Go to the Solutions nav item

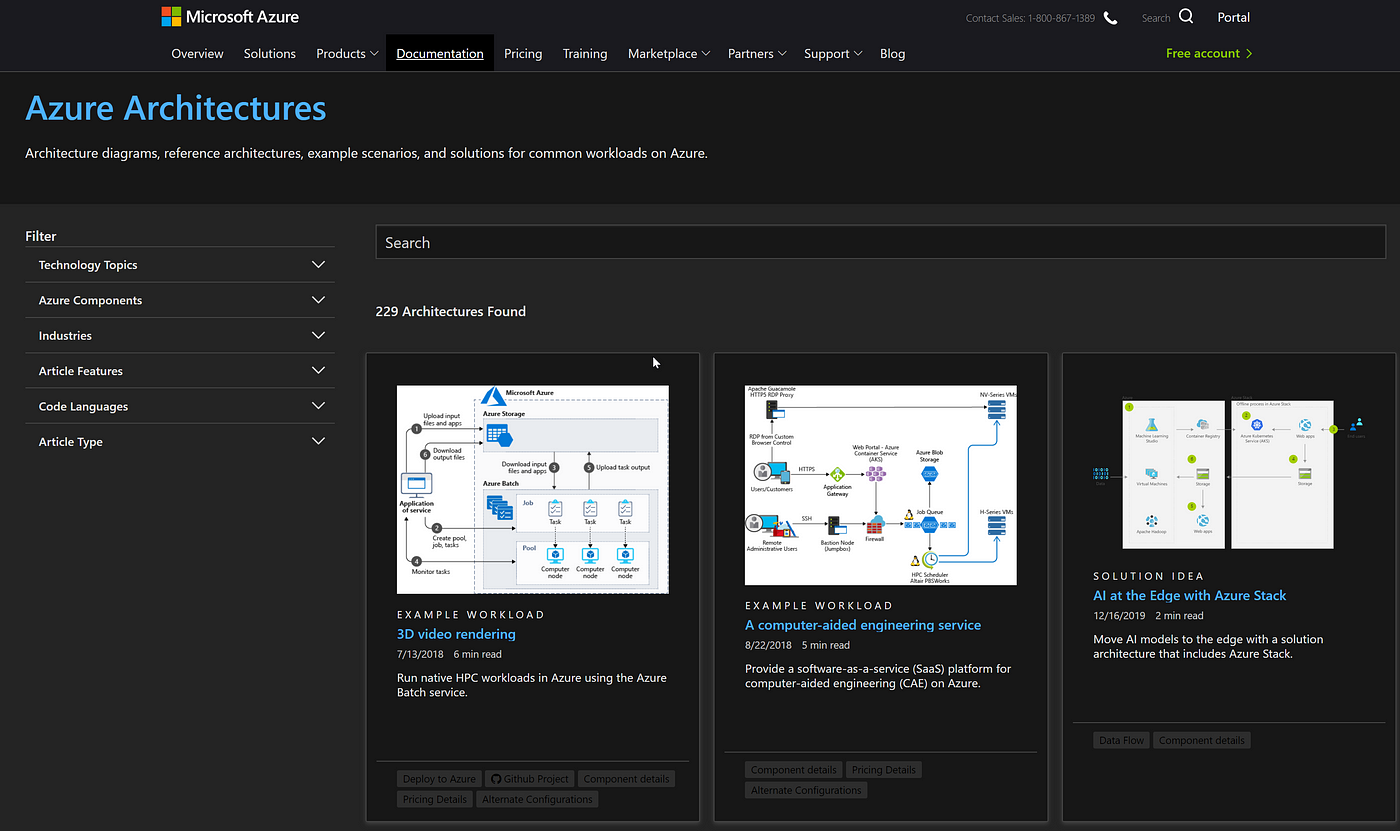[x=270, y=54]
